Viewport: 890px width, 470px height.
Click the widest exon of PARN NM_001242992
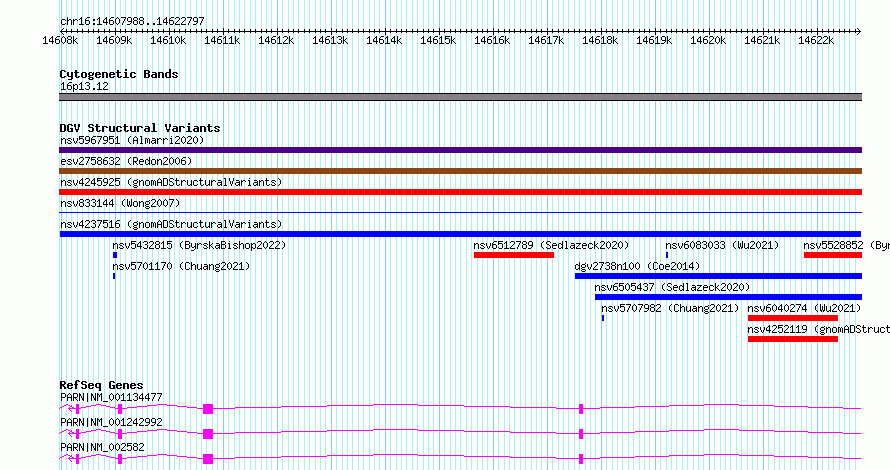208,434
